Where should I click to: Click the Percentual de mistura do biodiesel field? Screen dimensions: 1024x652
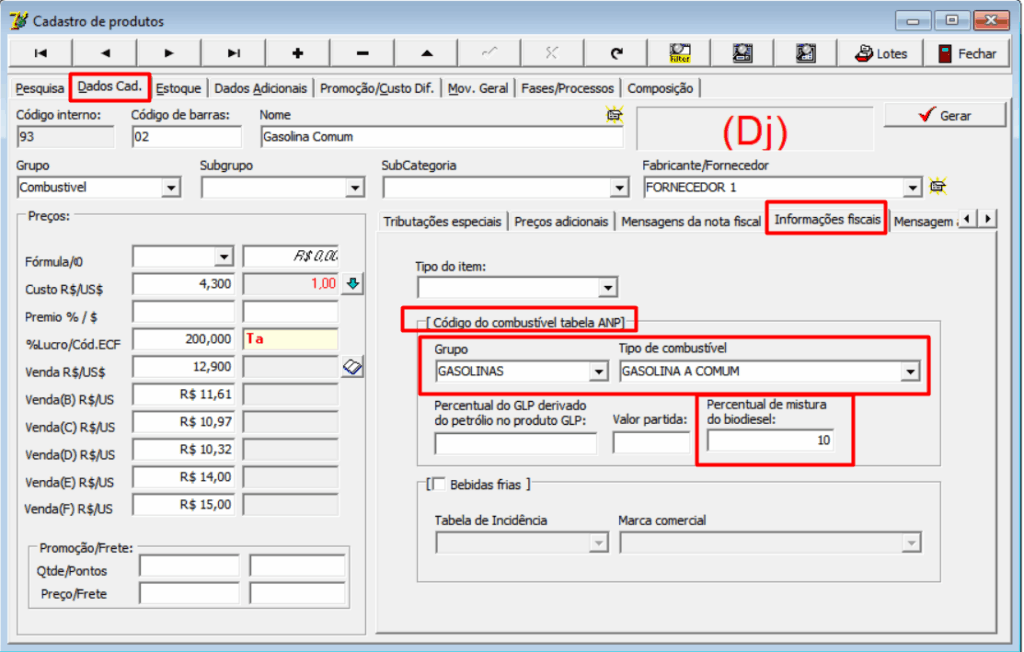(x=770, y=440)
